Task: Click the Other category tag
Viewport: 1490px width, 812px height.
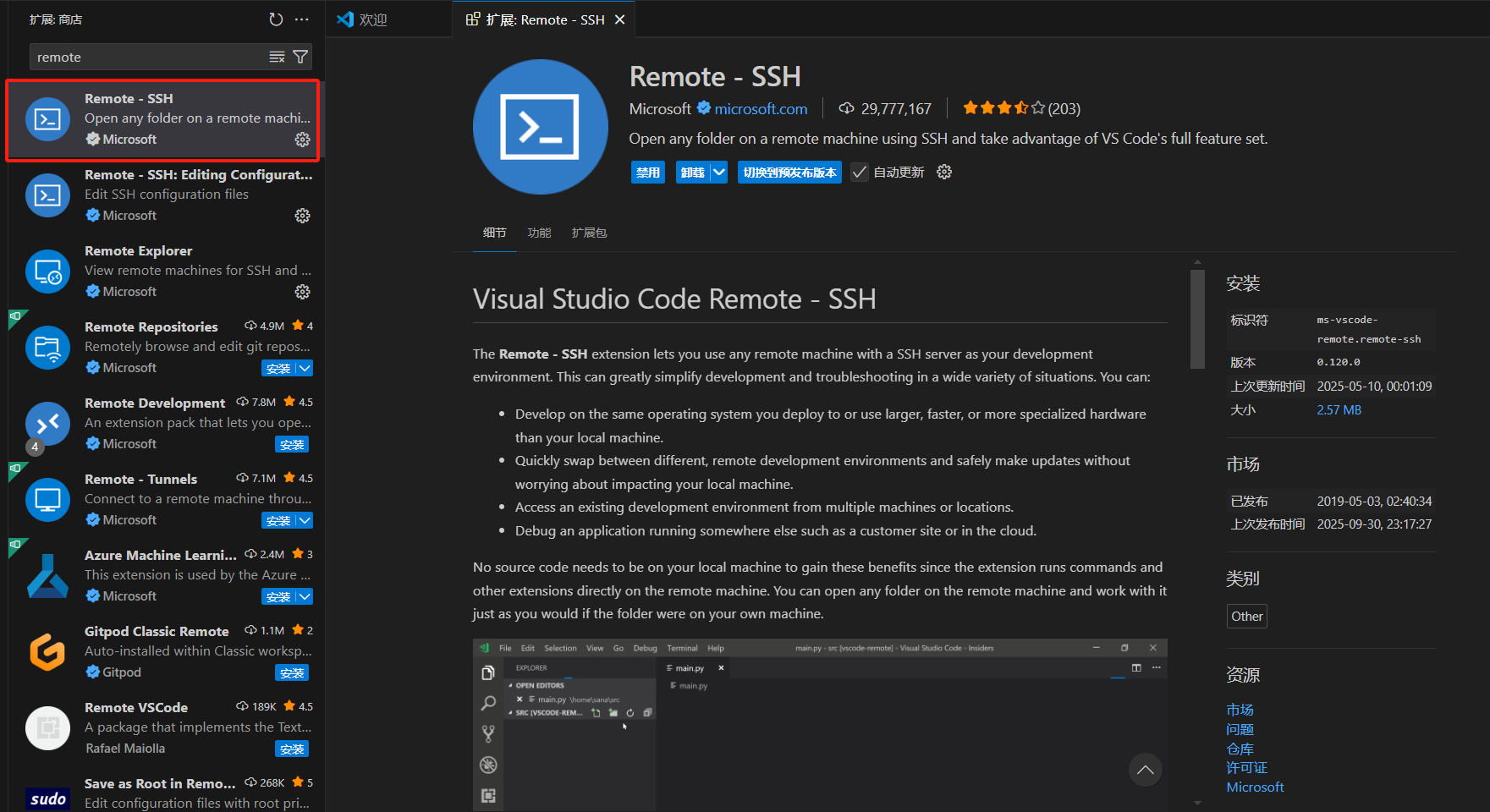Action: click(1246, 616)
